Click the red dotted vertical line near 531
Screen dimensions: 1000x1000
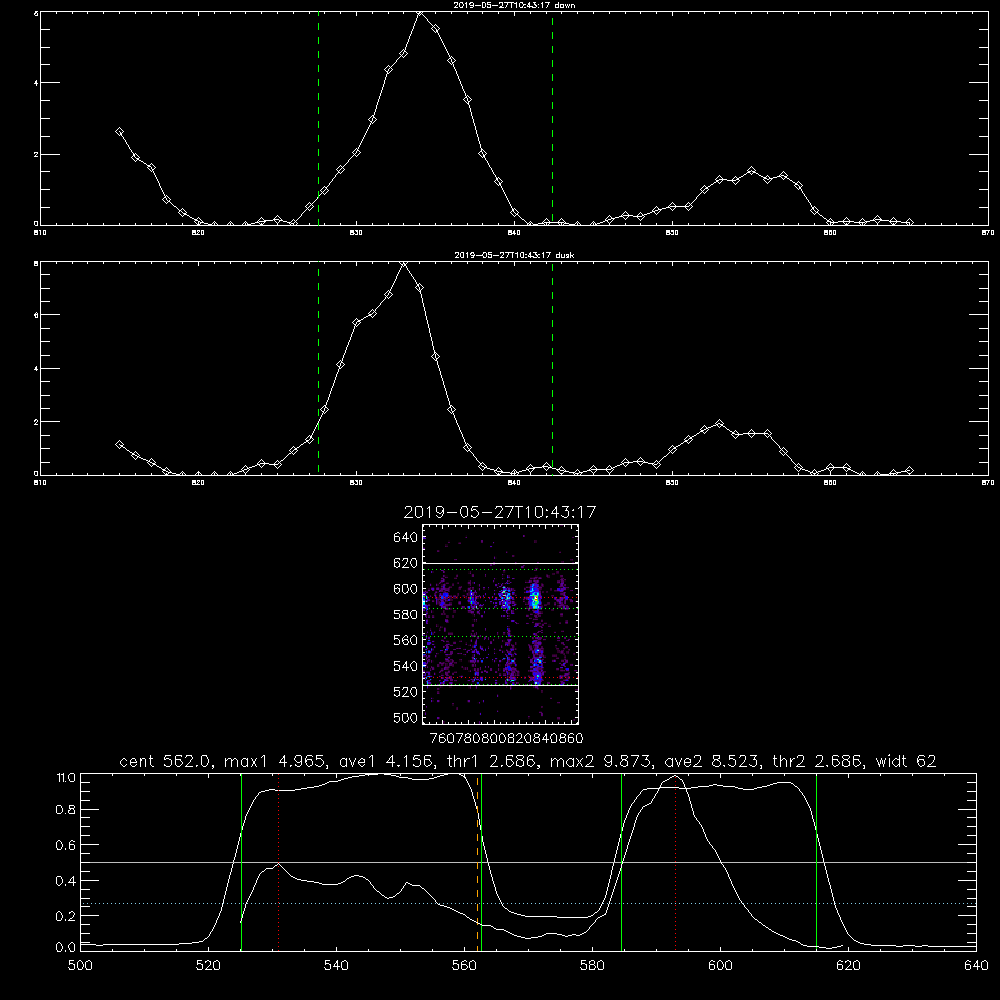click(x=279, y=862)
